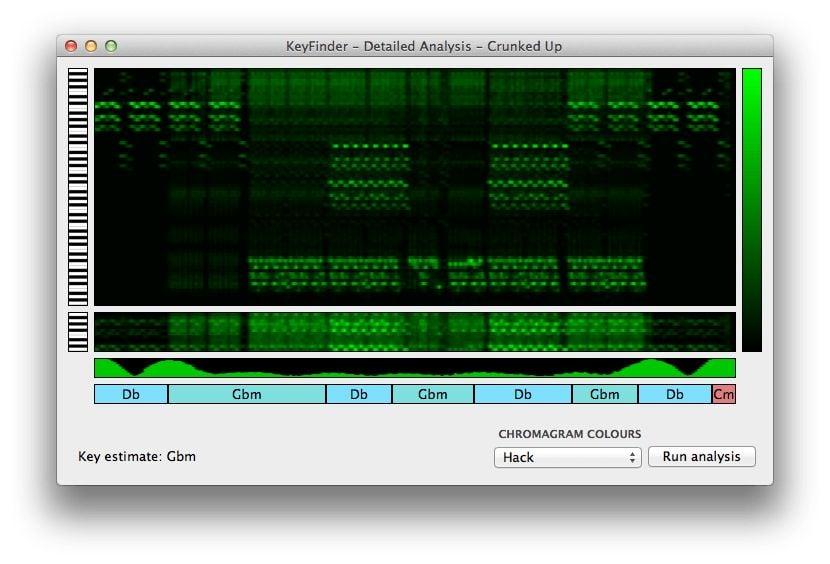Maximize the window with green button
830x564 pixels.
[111, 46]
